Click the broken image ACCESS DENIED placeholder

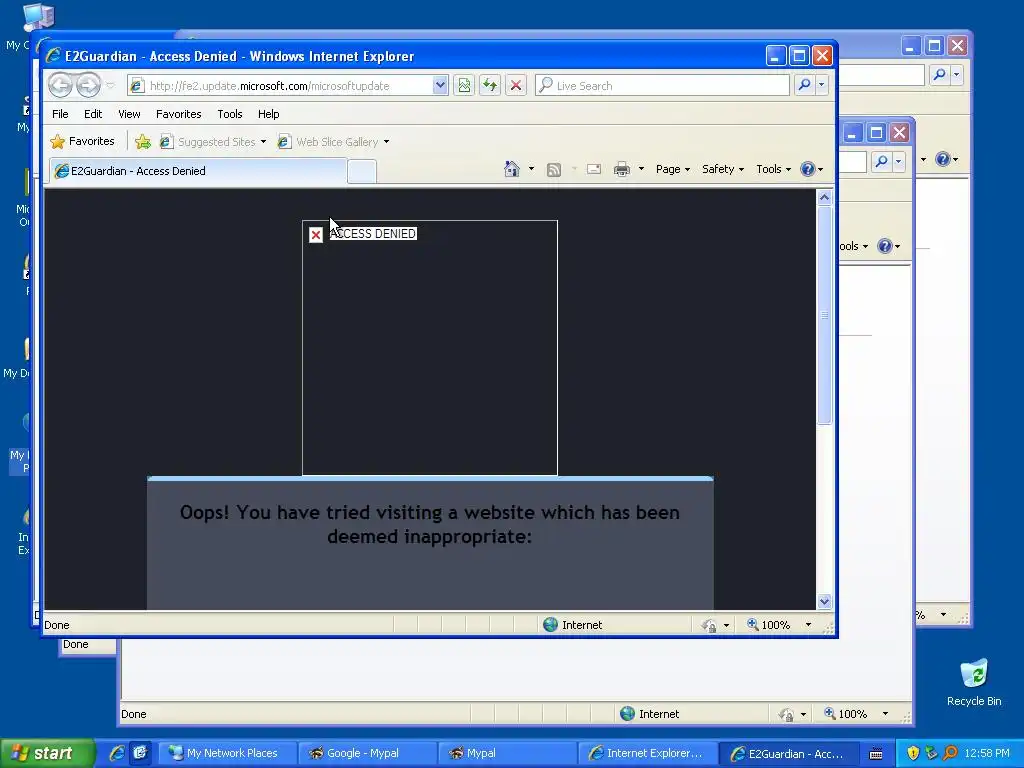pos(430,347)
